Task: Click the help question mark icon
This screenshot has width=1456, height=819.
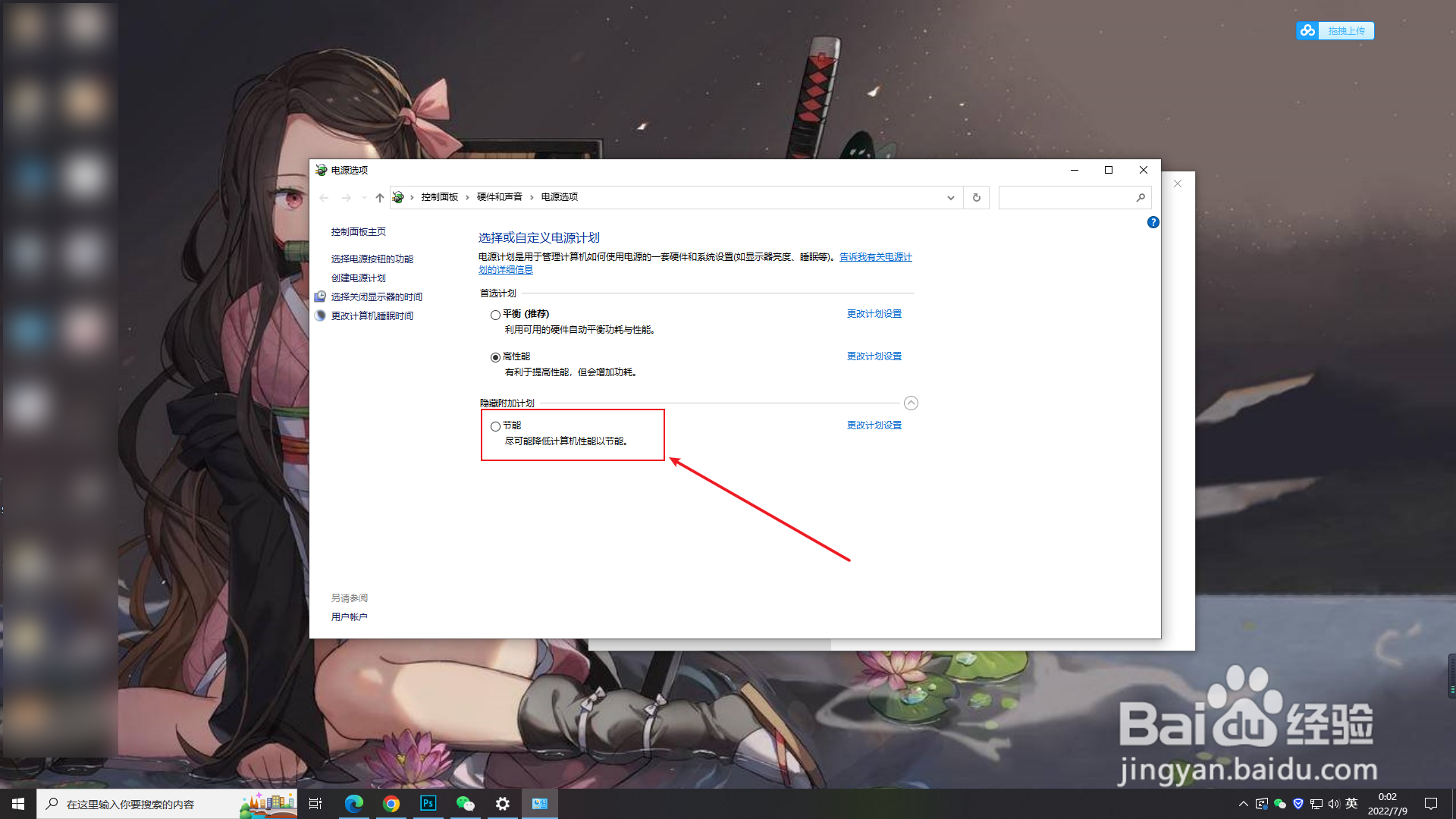Action: point(1153,222)
